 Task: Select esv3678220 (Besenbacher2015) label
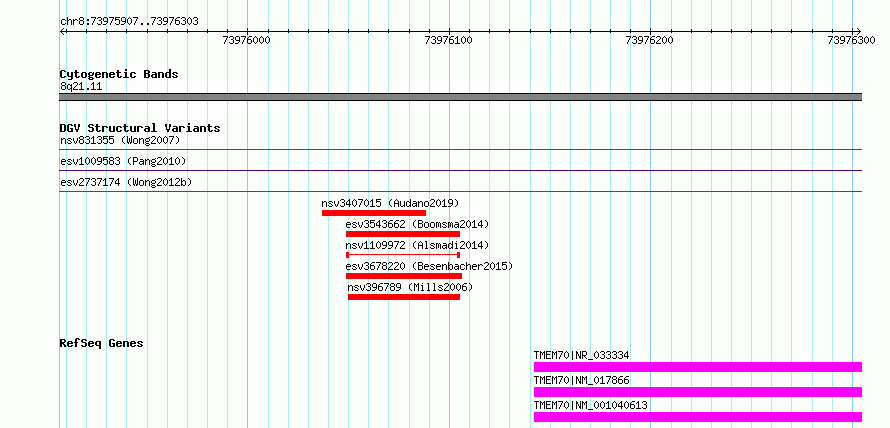[429, 266]
